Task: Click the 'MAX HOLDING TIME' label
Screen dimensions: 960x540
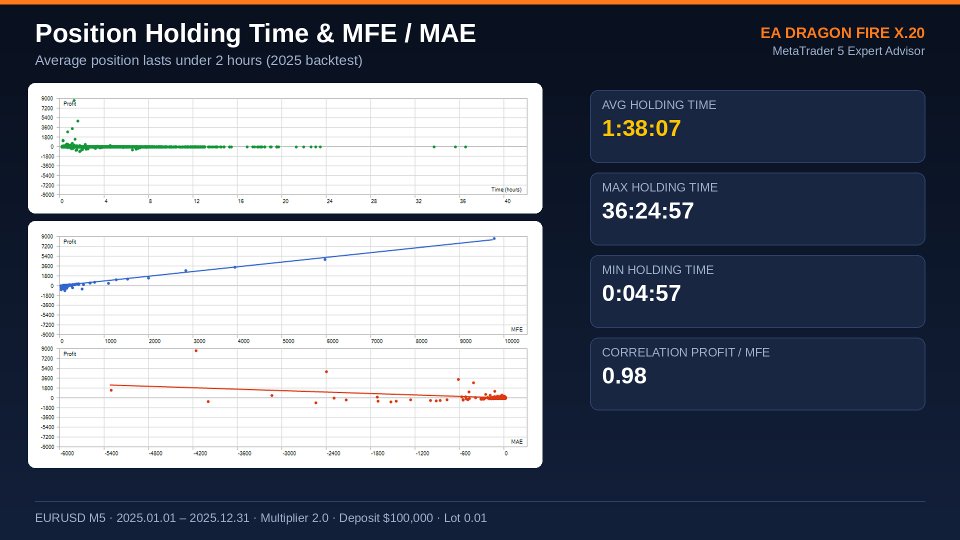Action: [x=659, y=187]
